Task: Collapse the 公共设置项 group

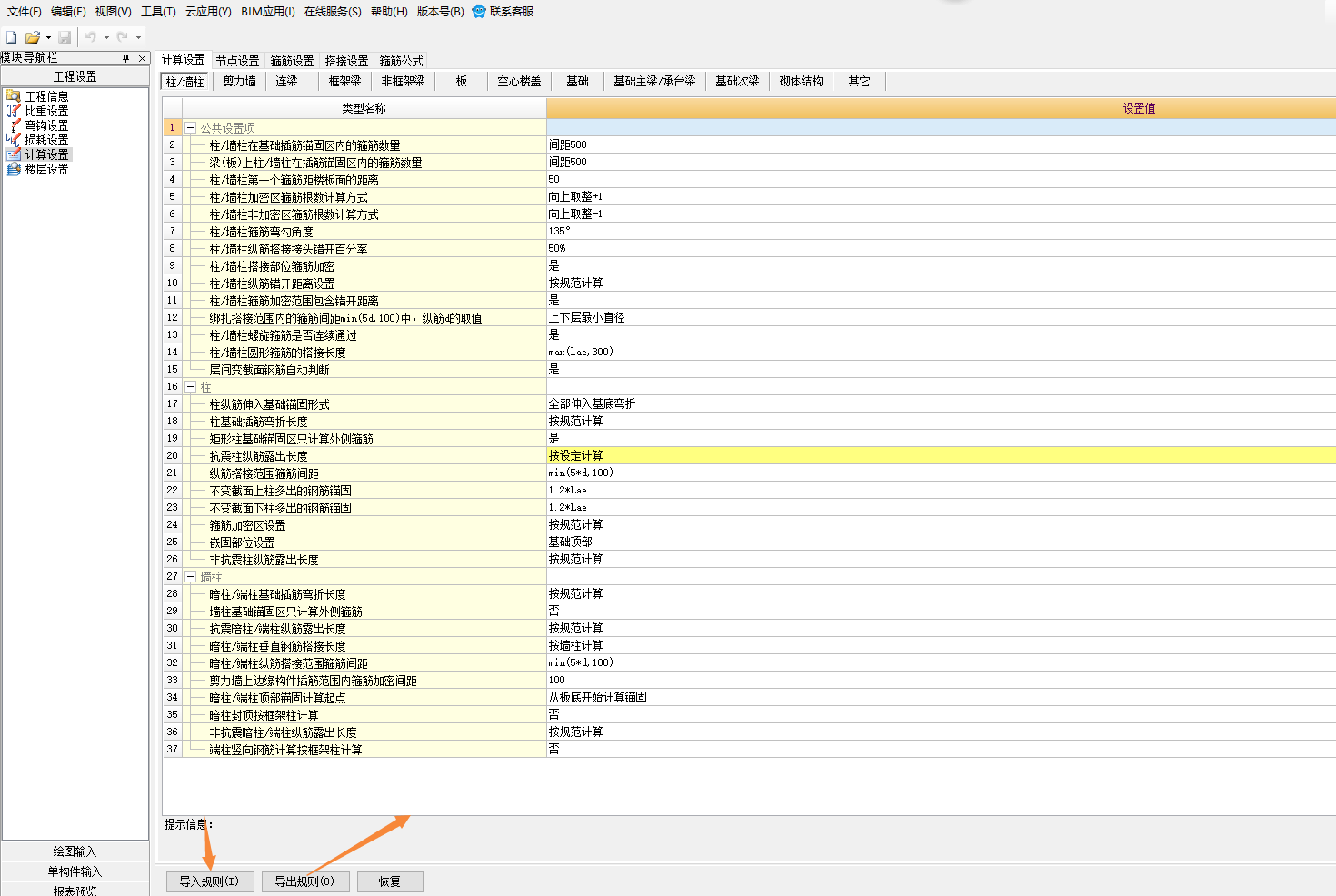Action: [191, 128]
